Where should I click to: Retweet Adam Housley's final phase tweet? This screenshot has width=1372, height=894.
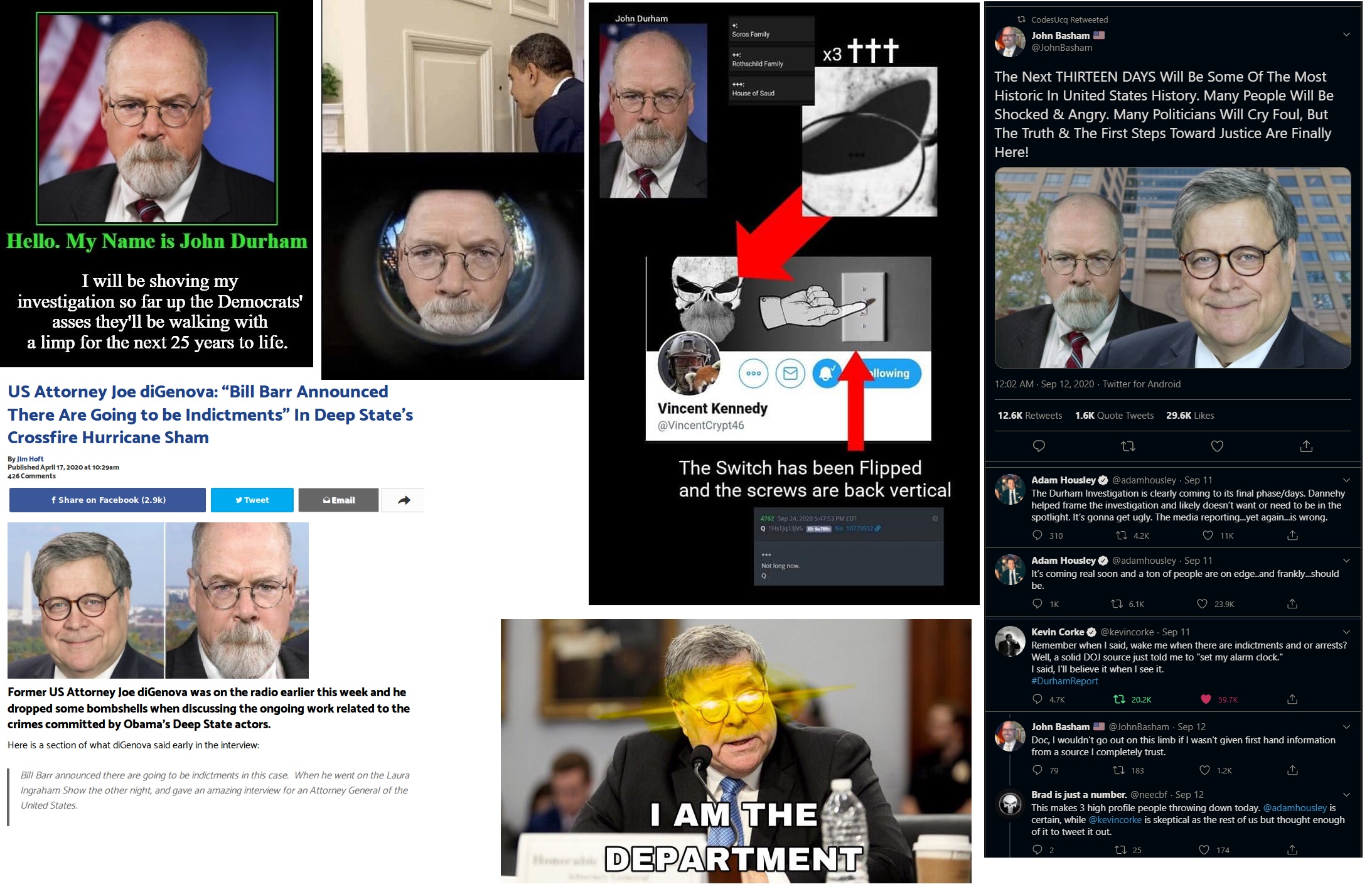1121,536
